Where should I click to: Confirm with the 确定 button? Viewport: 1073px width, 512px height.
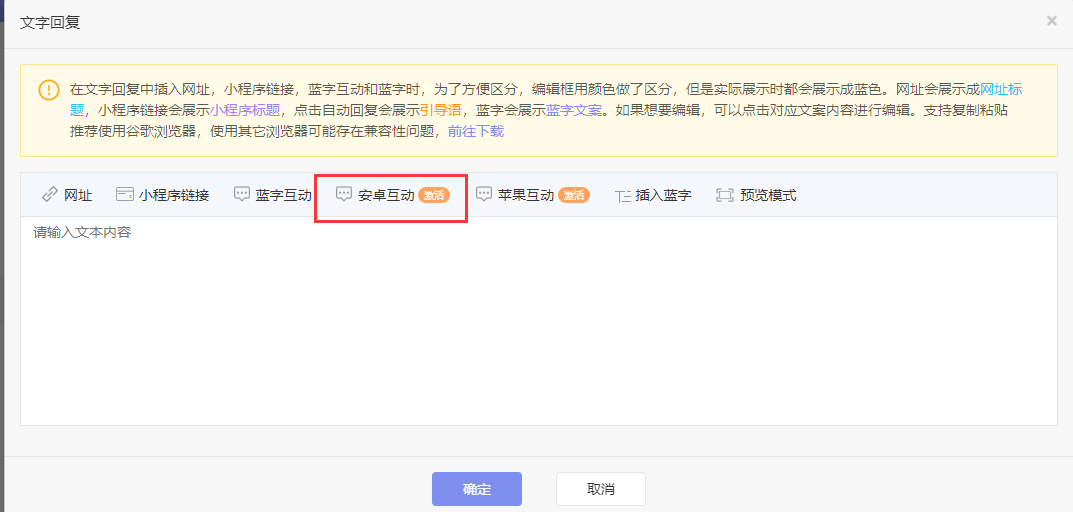point(477,489)
